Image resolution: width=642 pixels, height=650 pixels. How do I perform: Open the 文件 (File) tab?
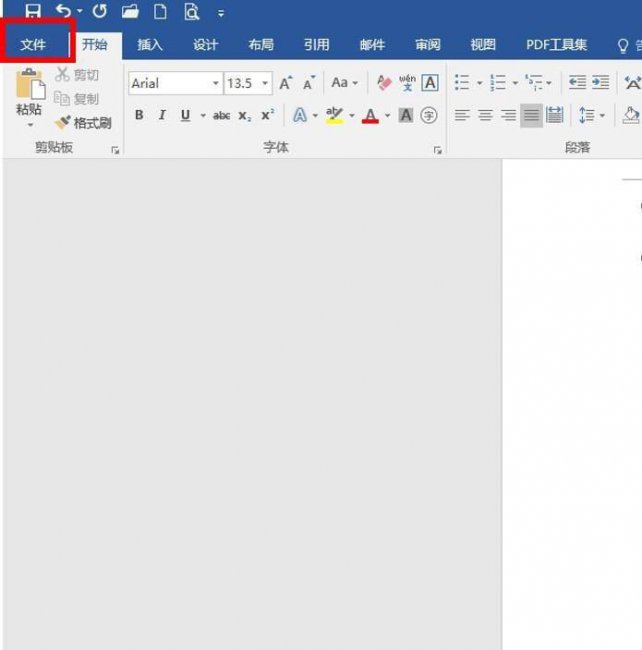click(x=33, y=44)
